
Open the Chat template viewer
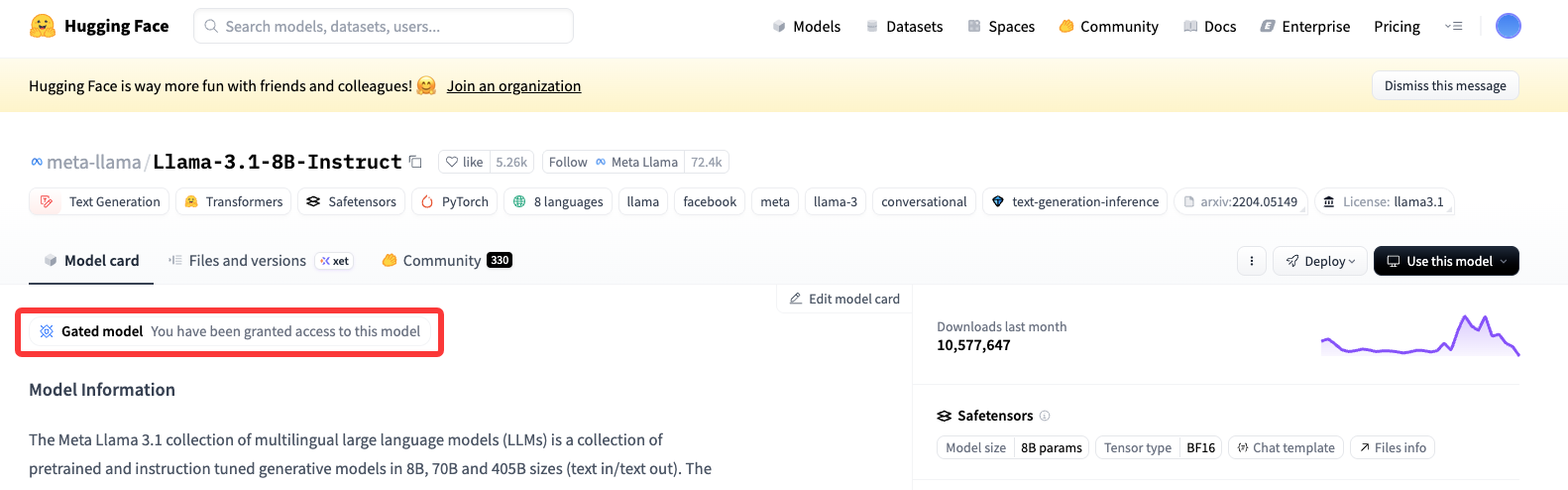pos(1286,447)
